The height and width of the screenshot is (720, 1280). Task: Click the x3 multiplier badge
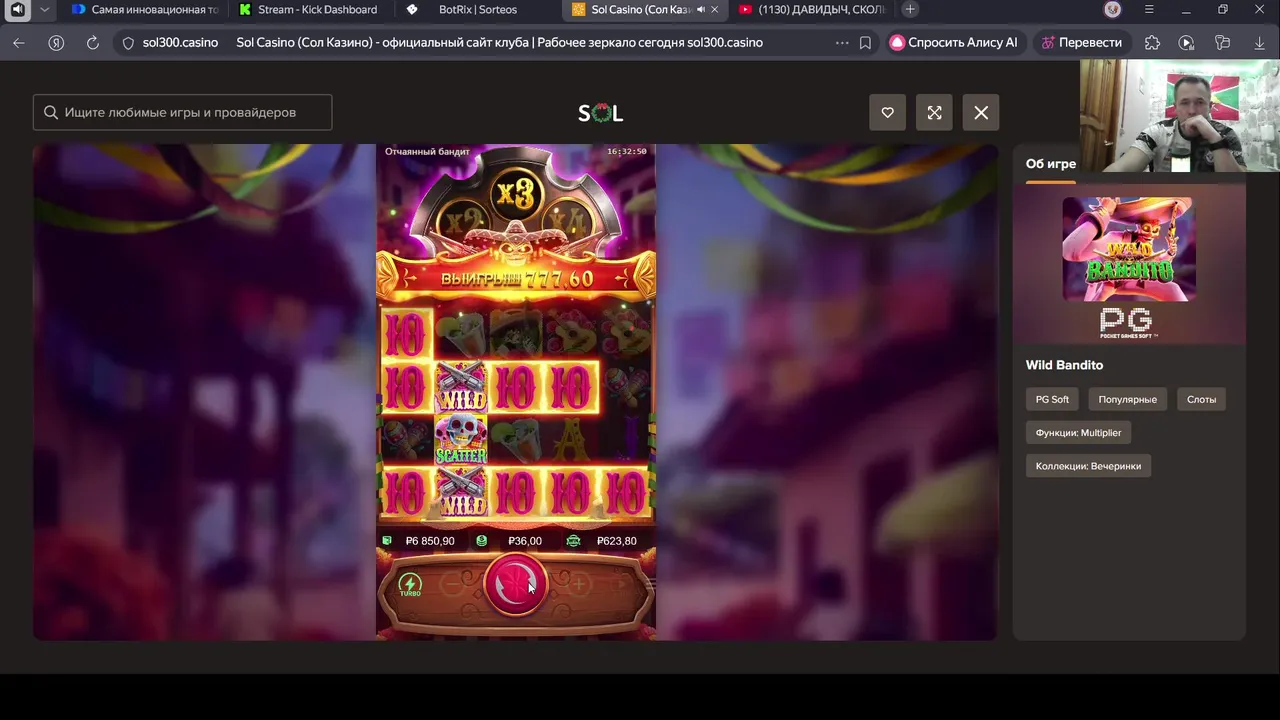(516, 195)
